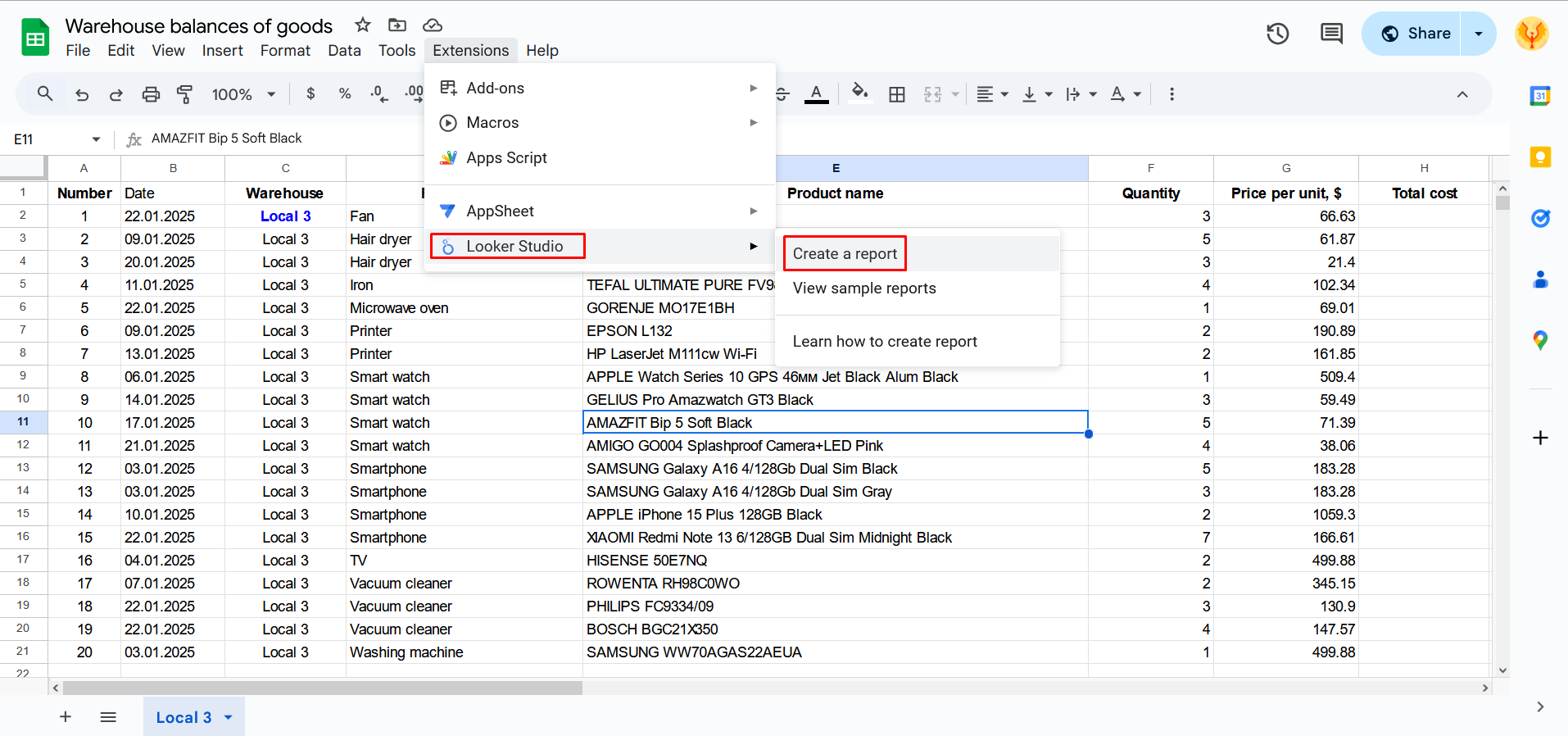
Task: Activate the paint format tool
Action: pos(185,94)
